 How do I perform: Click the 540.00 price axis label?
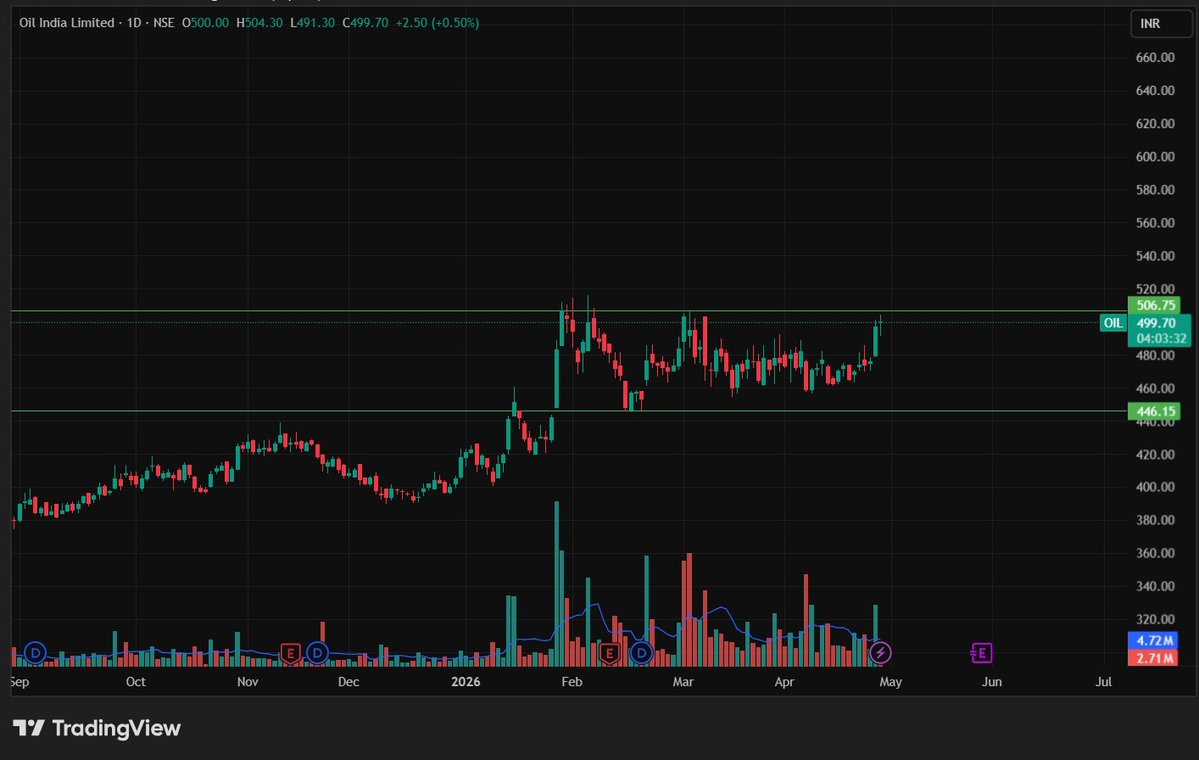(1155, 256)
